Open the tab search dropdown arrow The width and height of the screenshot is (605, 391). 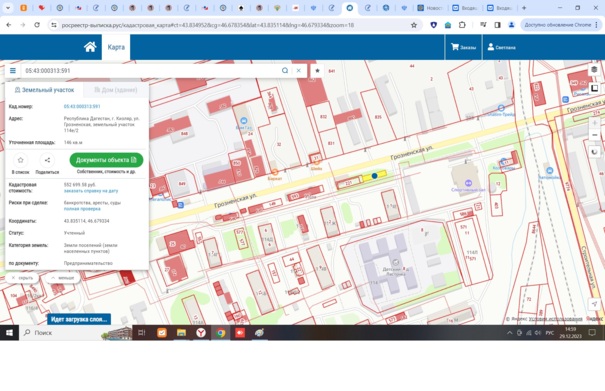point(8,8)
